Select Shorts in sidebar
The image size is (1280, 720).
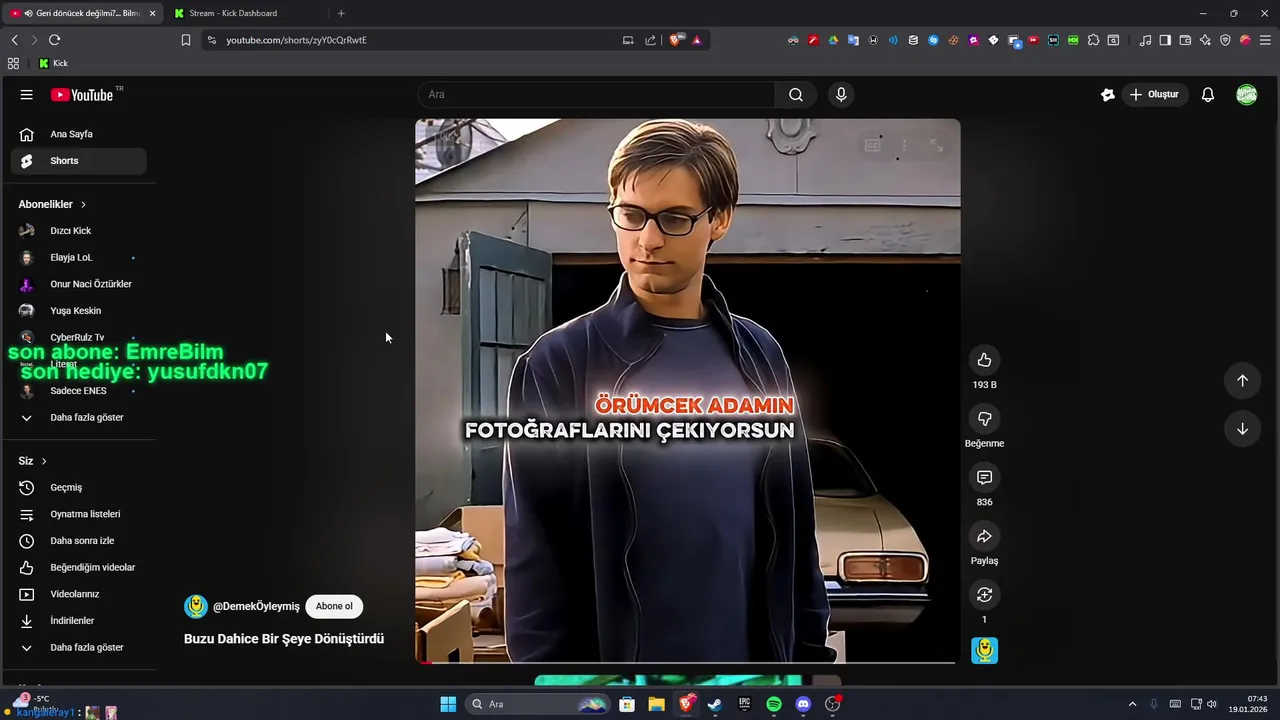point(79,161)
